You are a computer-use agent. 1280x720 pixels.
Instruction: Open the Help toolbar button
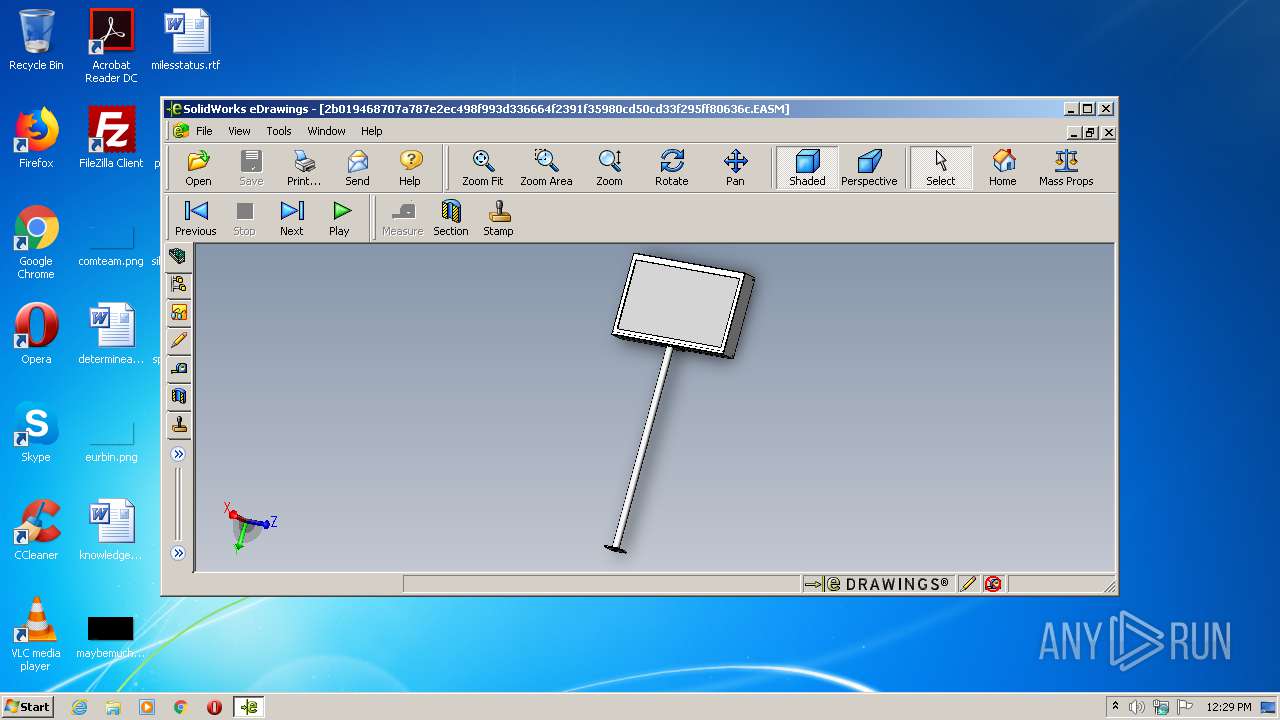(410, 167)
